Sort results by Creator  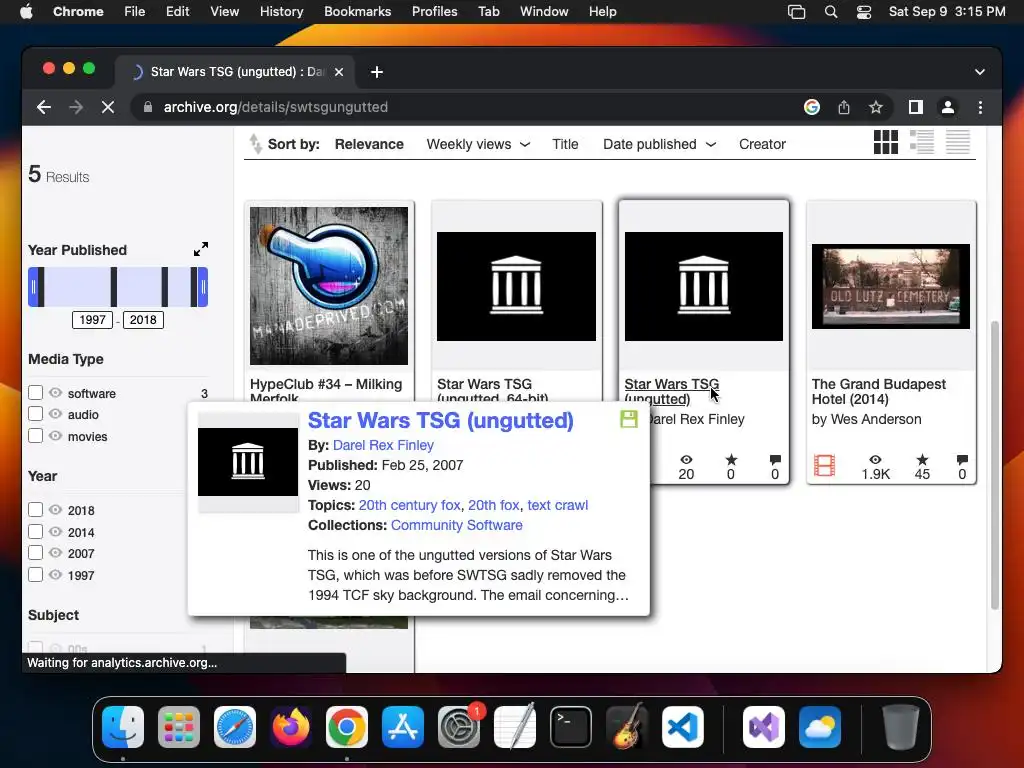pos(762,144)
